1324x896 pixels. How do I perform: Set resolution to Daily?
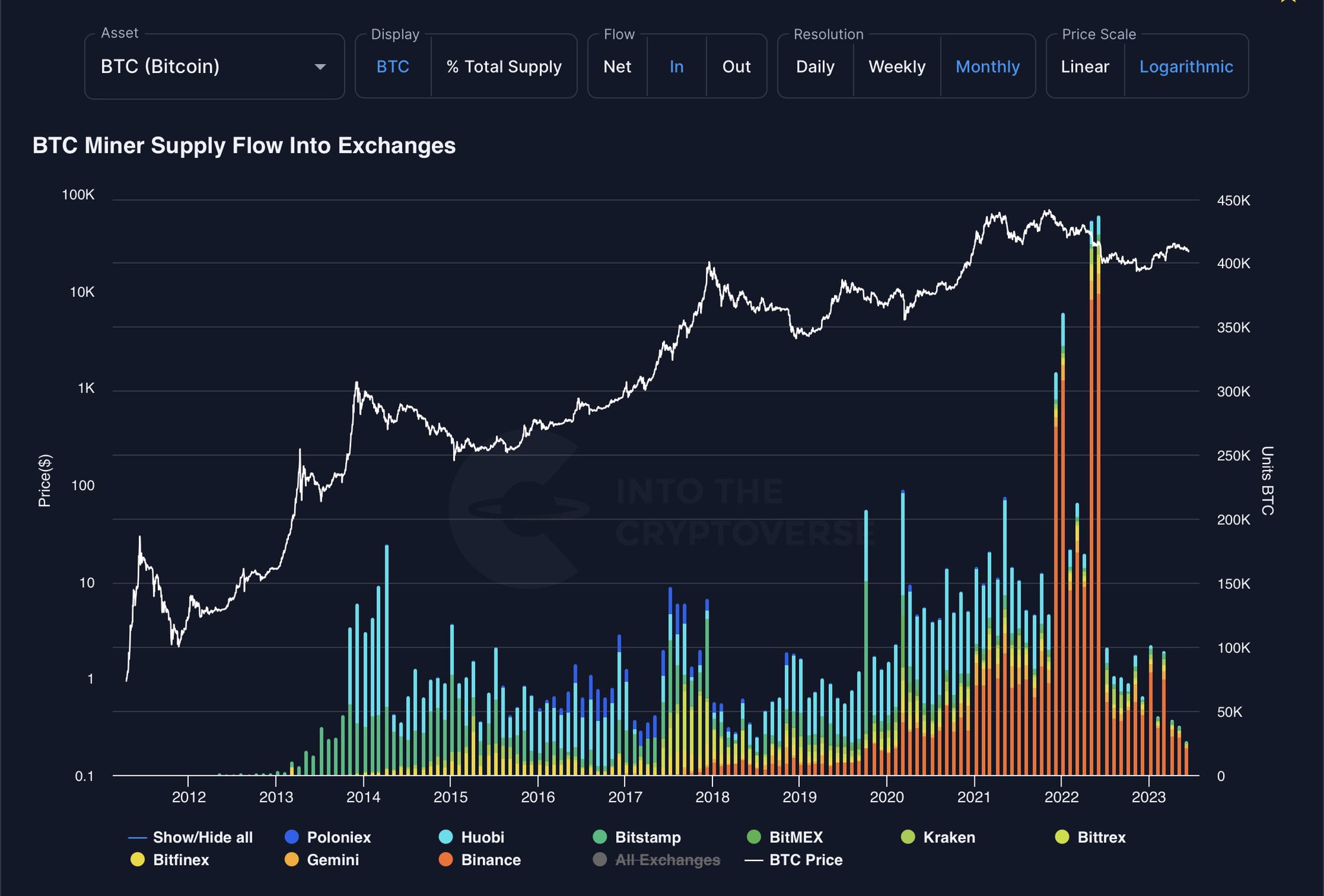coord(815,67)
